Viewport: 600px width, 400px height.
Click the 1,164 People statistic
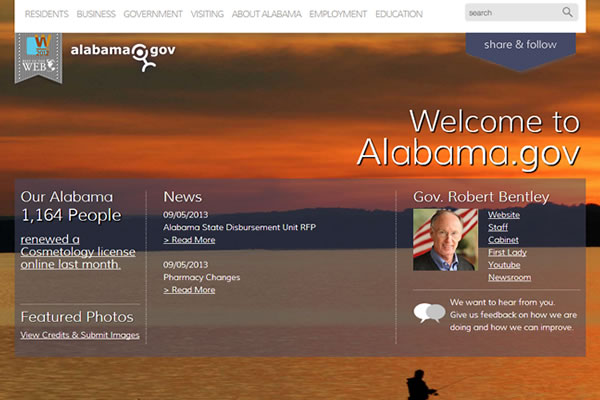pyautogui.click(x=71, y=216)
